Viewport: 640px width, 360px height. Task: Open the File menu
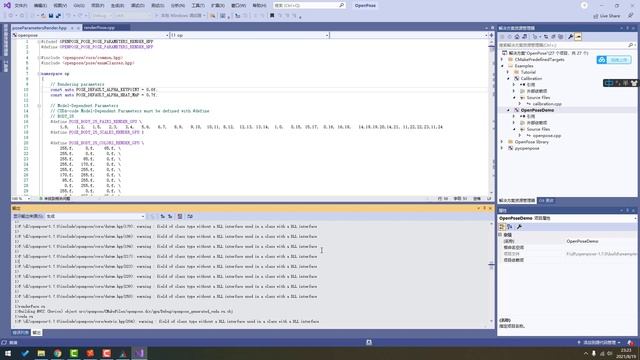click(x=20, y=6)
